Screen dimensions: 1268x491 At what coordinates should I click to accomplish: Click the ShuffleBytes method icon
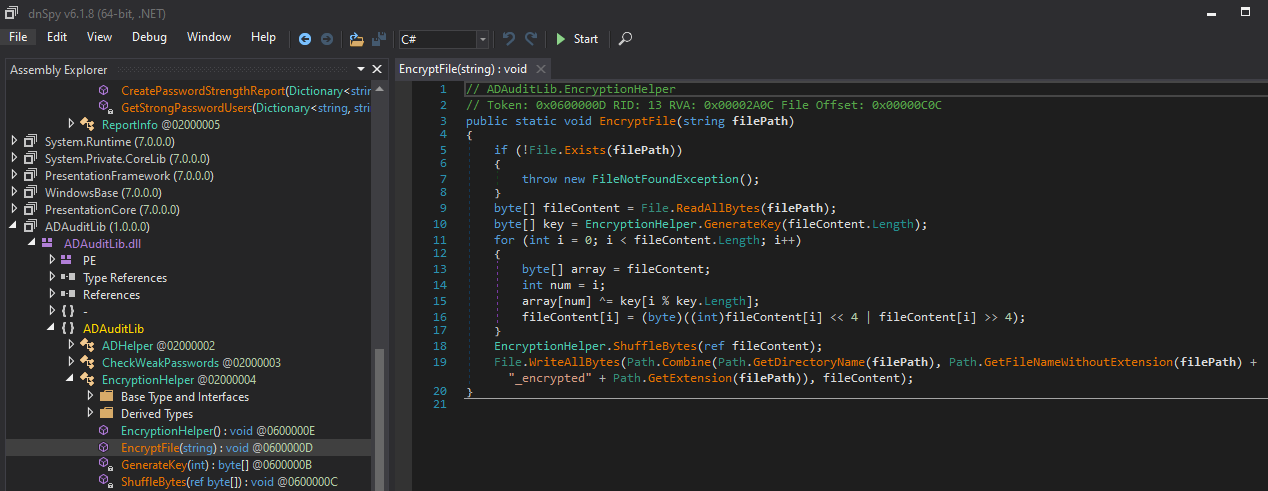coord(105,481)
